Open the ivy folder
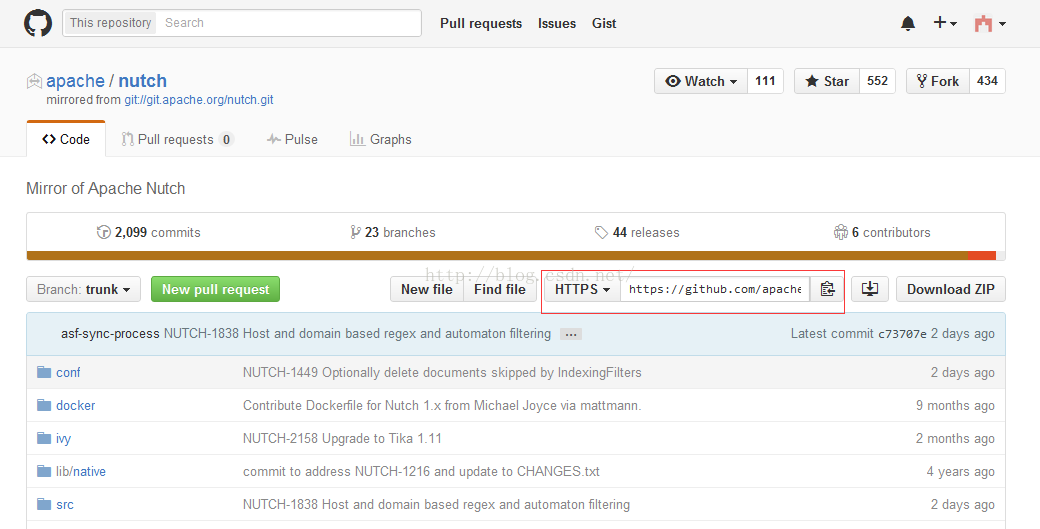This screenshot has width=1040, height=529. (64, 439)
